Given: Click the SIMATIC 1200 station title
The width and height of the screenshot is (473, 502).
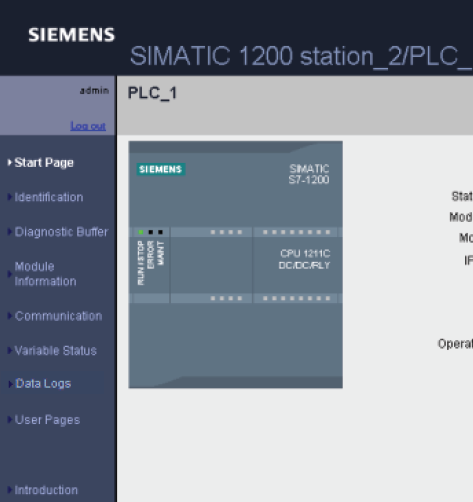Looking at the screenshot, I should [301, 56].
